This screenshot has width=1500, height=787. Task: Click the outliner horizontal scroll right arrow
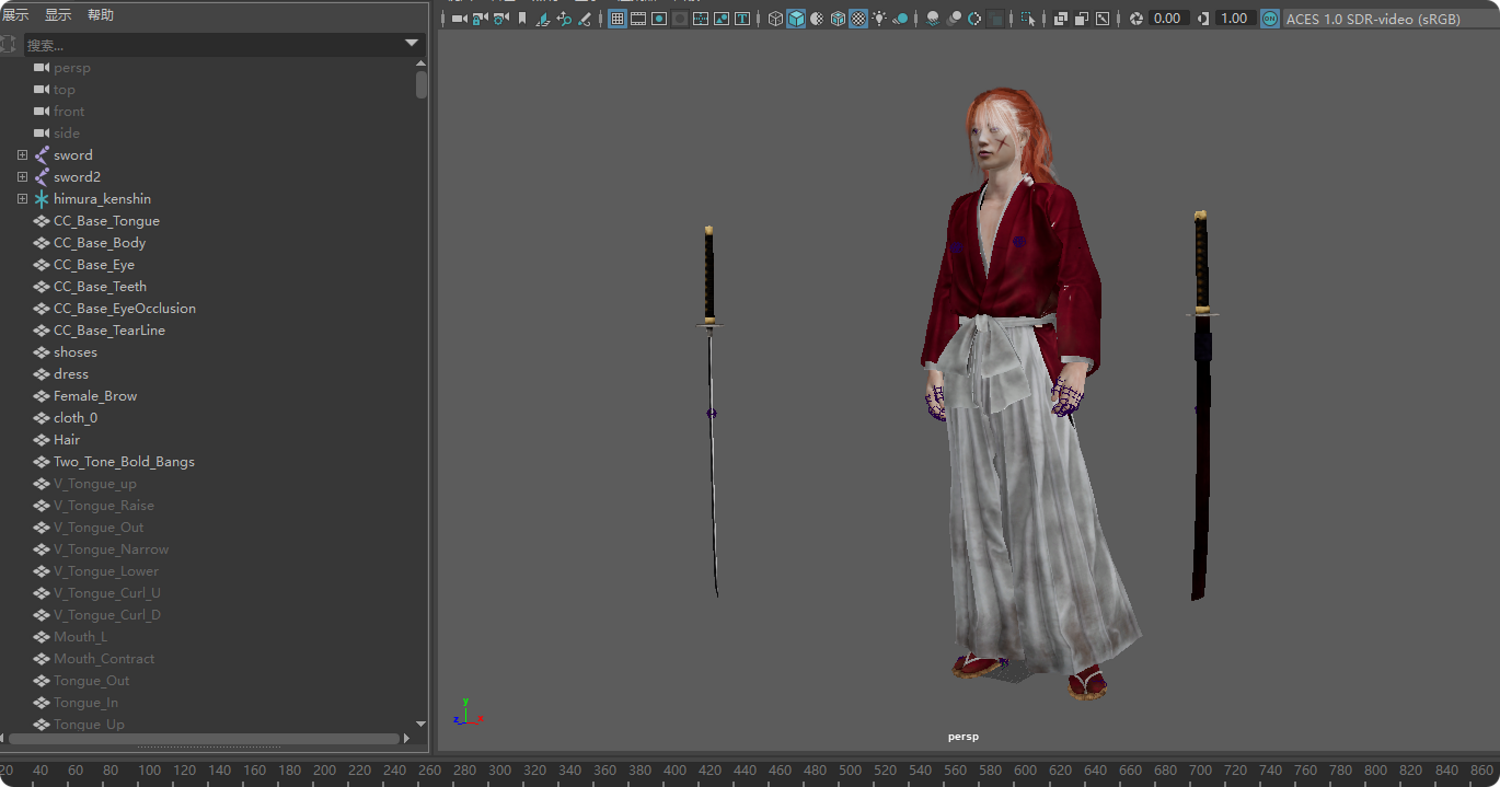pos(406,739)
